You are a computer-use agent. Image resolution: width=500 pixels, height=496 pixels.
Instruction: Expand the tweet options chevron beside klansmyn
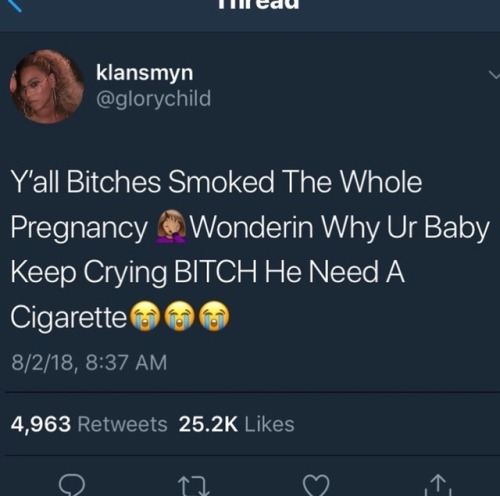tap(494, 75)
